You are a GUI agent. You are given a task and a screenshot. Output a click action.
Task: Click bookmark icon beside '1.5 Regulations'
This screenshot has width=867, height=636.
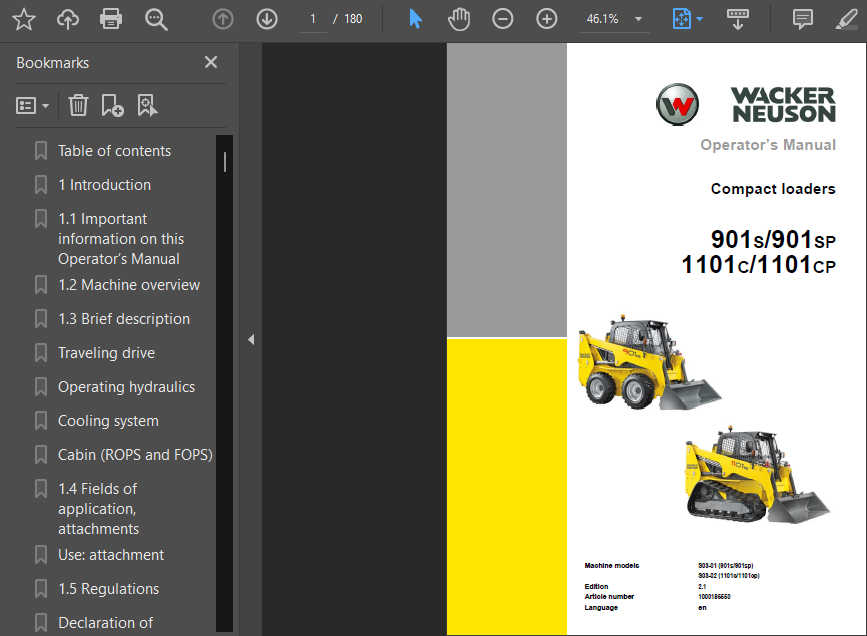(41, 589)
